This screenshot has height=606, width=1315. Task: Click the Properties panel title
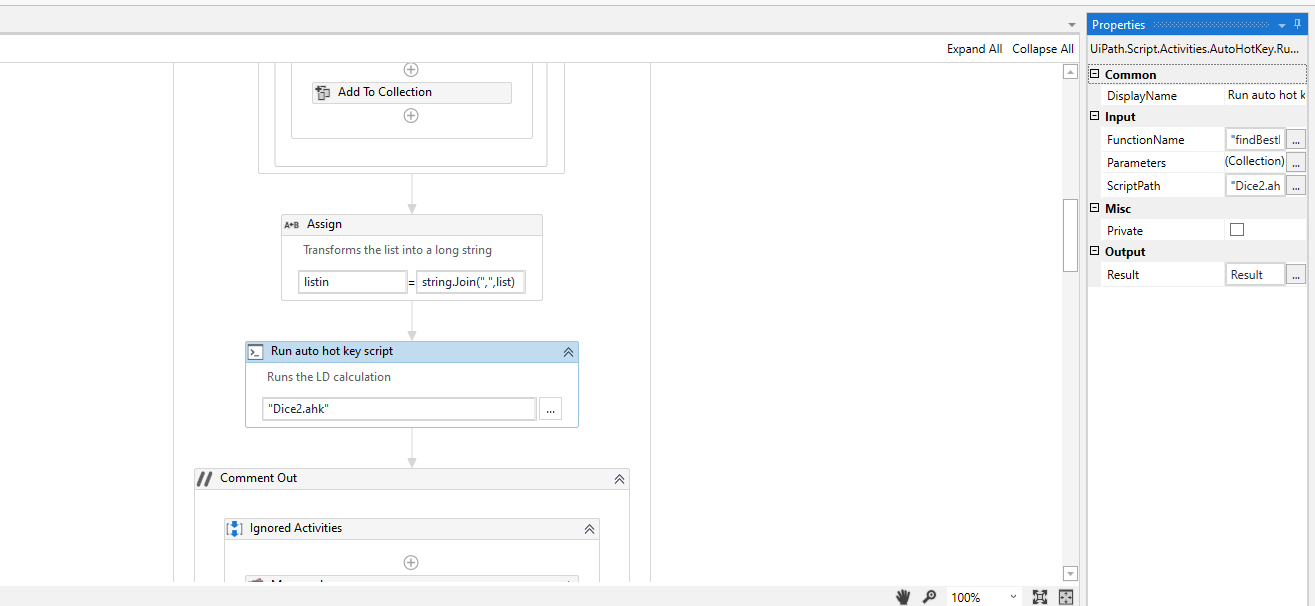tap(1118, 25)
